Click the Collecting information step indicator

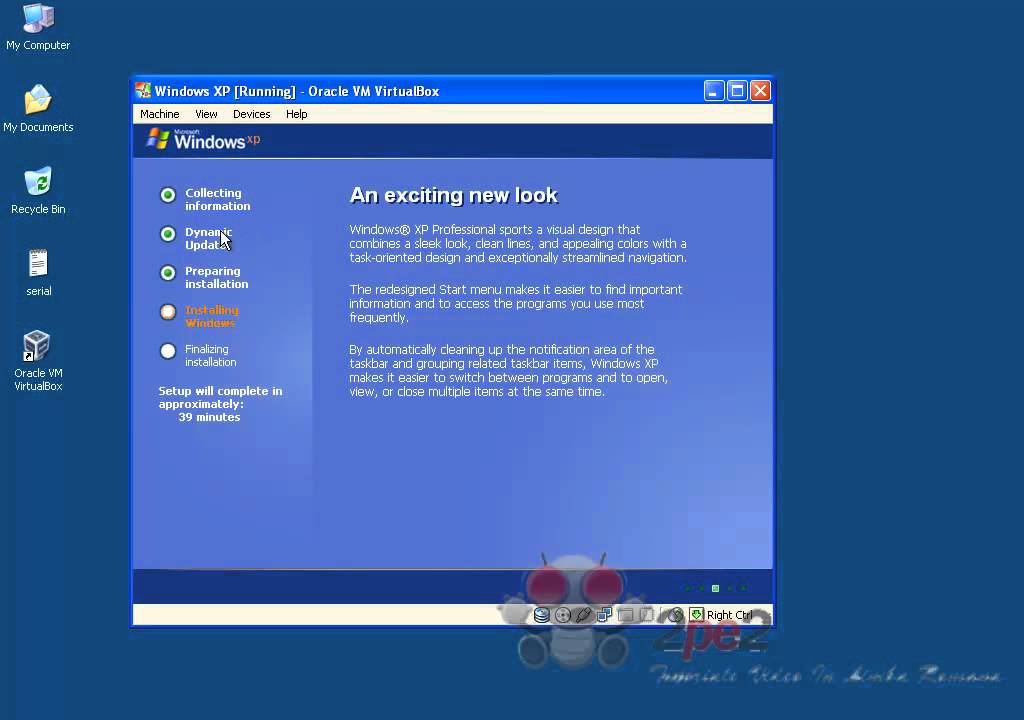168,195
